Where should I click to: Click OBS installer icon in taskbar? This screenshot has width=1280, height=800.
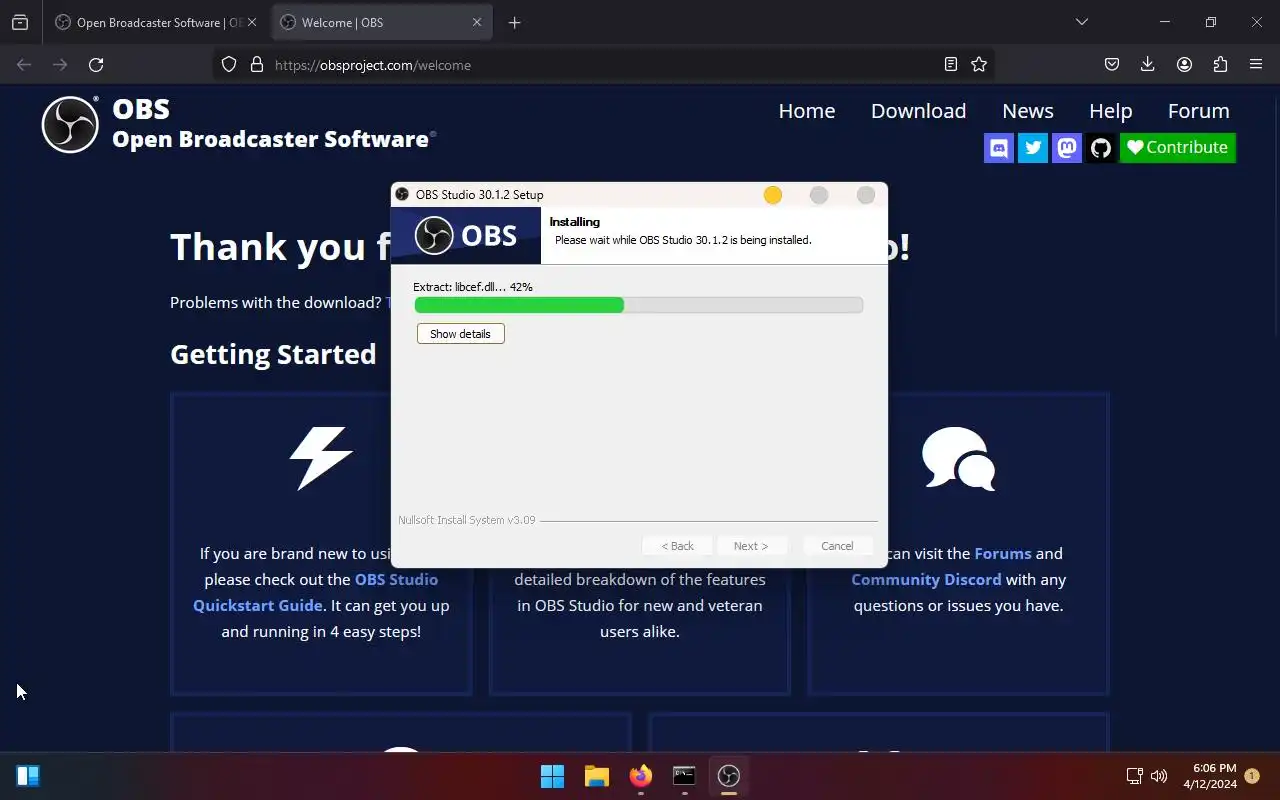pyautogui.click(x=728, y=776)
